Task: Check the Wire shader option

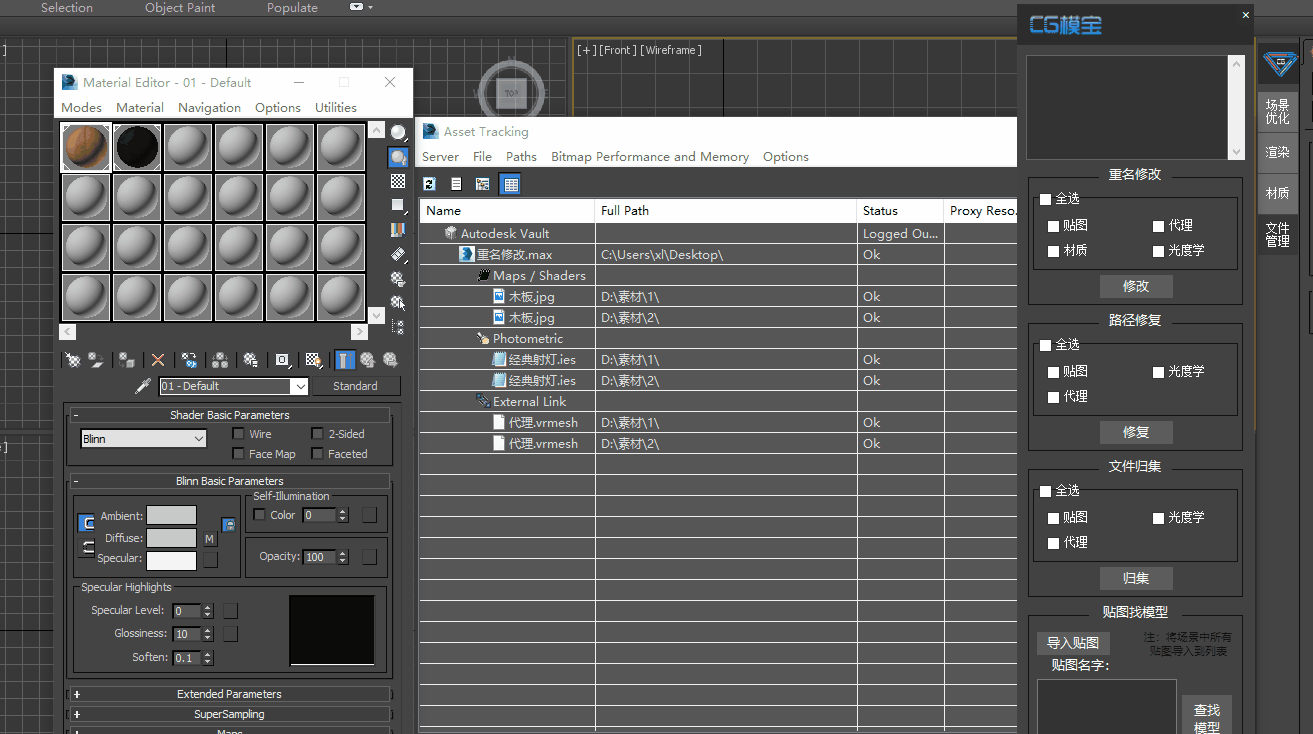Action: (x=238, y=434)
